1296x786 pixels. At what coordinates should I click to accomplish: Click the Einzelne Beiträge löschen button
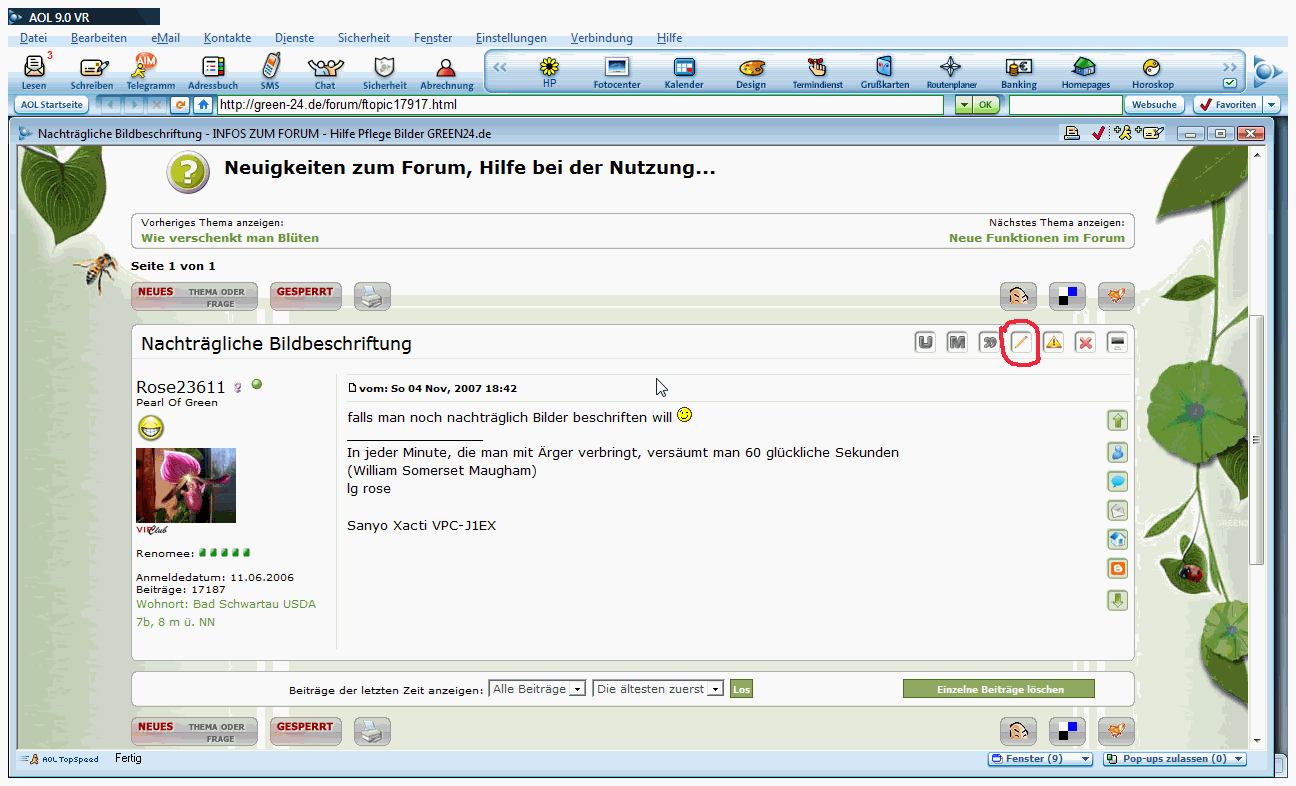point(998,689)
